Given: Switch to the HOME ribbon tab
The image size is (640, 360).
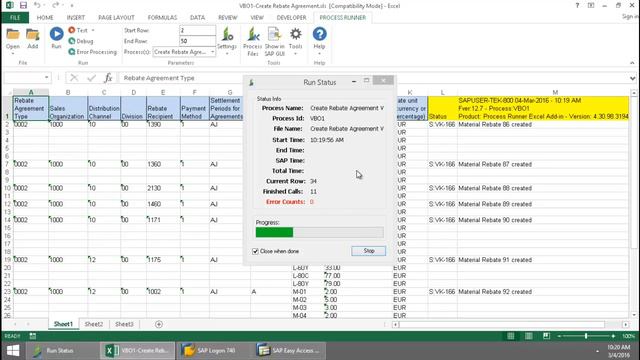Looking at the screenshot, I should tap(45, 18).
